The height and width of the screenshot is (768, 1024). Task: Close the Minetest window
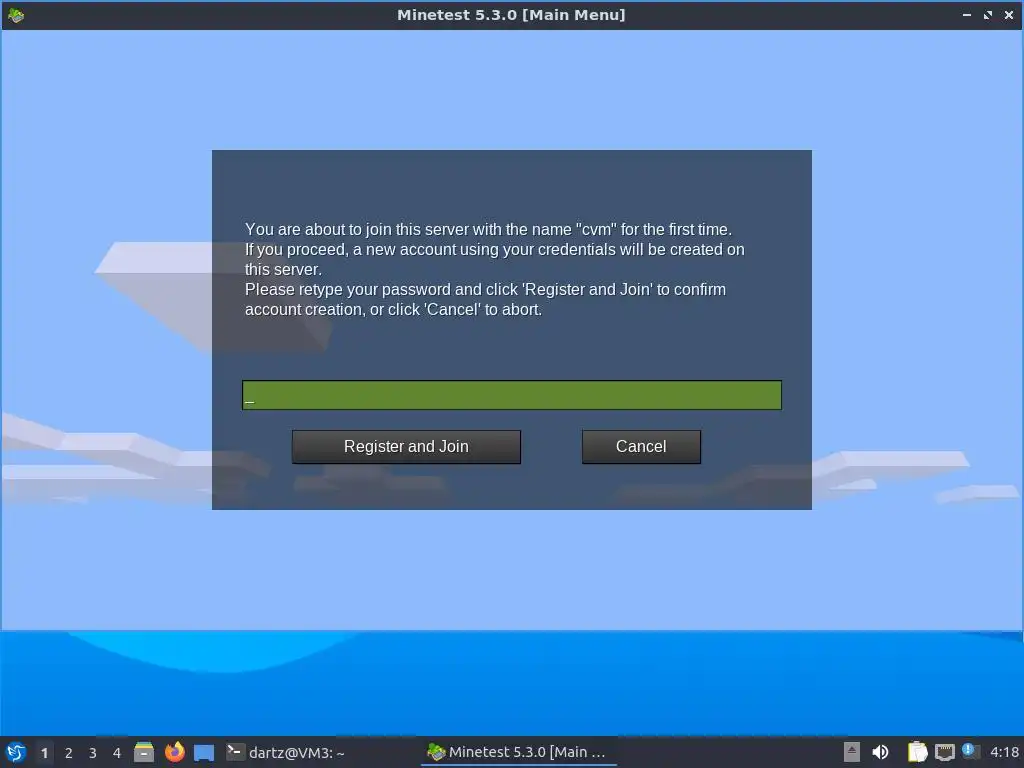click(x=1008, y=15)
